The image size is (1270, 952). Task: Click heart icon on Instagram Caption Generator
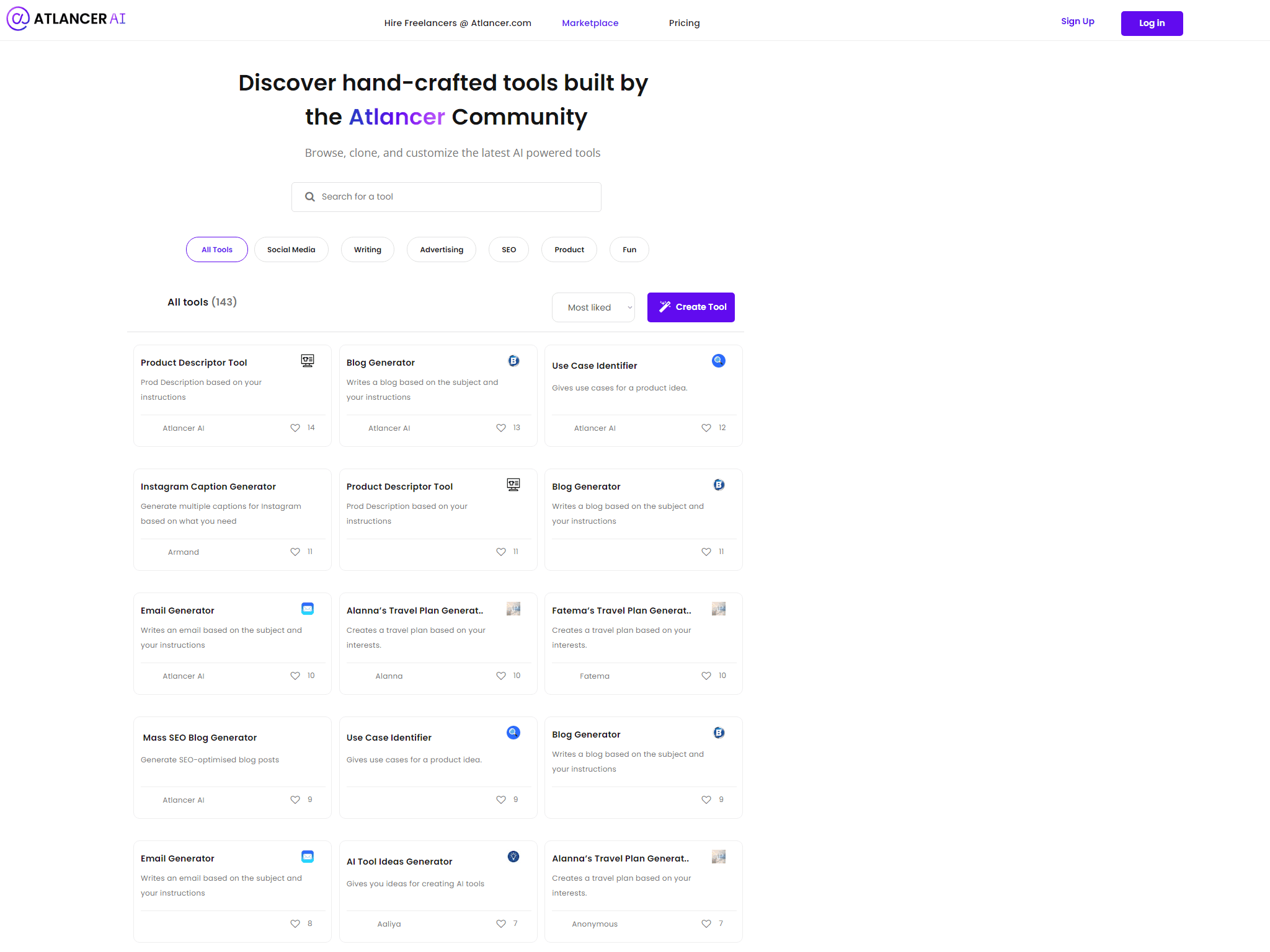[x=295, y=552]
